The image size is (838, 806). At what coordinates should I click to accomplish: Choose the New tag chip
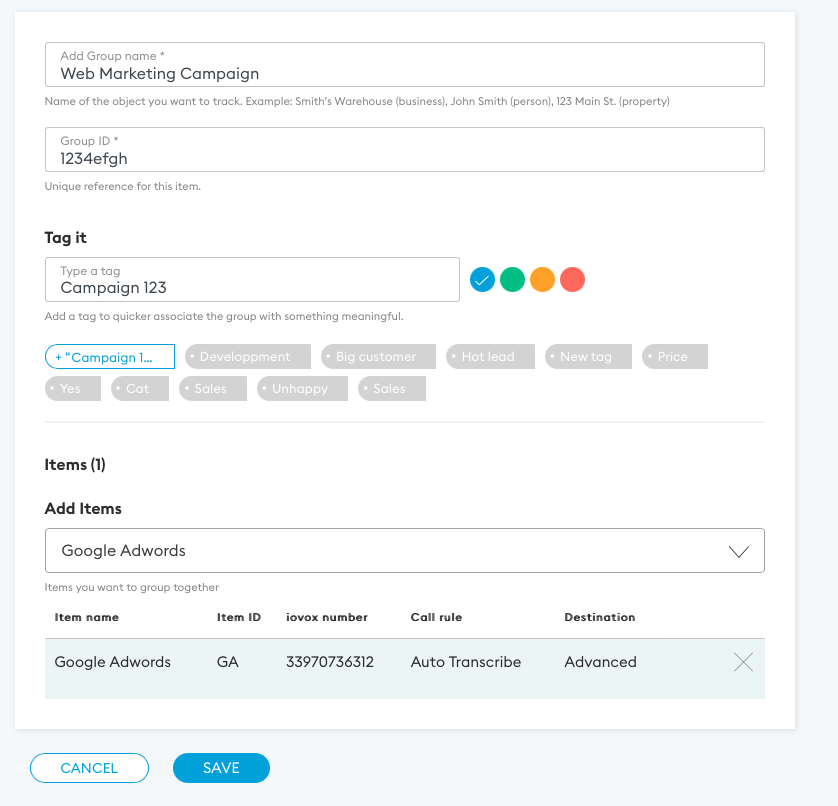tap(587, 357)
